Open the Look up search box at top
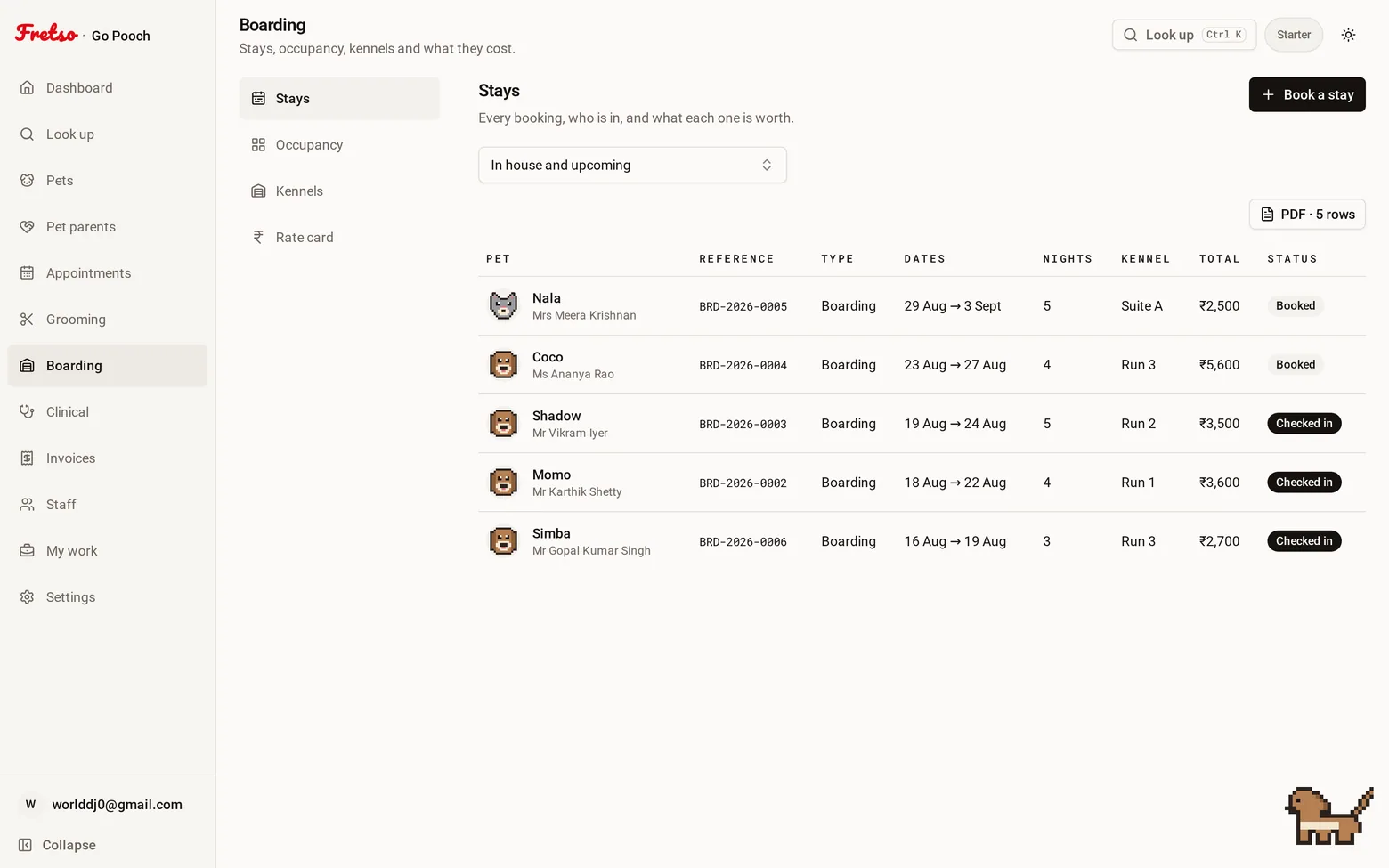Image resolution: width=1389 pixels, height=868 pixels. click(1184, 35)
